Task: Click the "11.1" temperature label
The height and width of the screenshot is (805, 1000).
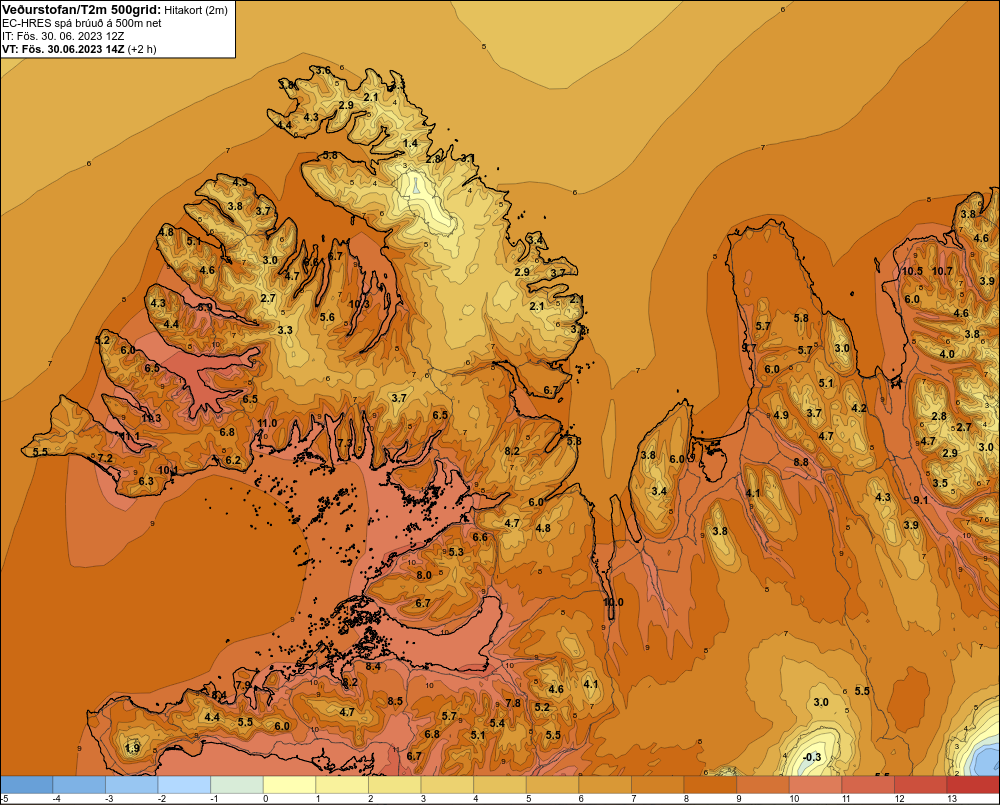Action: 130,436
